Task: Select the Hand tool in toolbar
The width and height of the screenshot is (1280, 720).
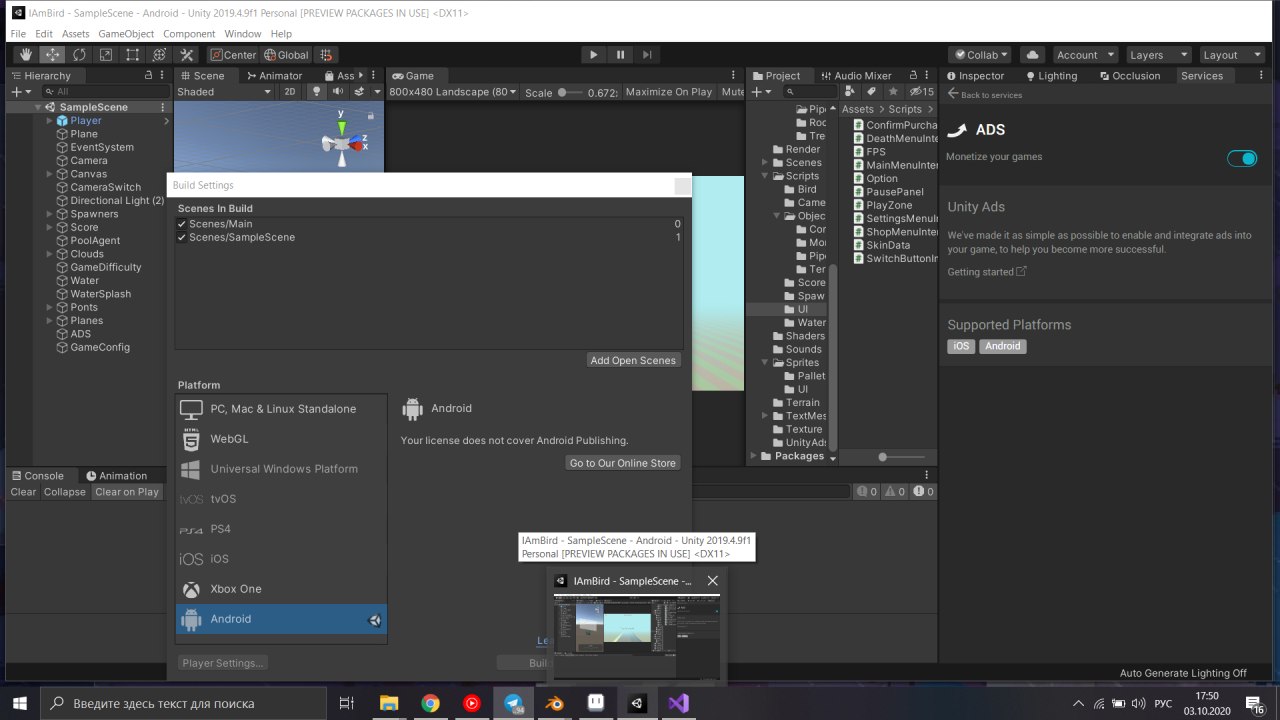Action: point(25,55)
